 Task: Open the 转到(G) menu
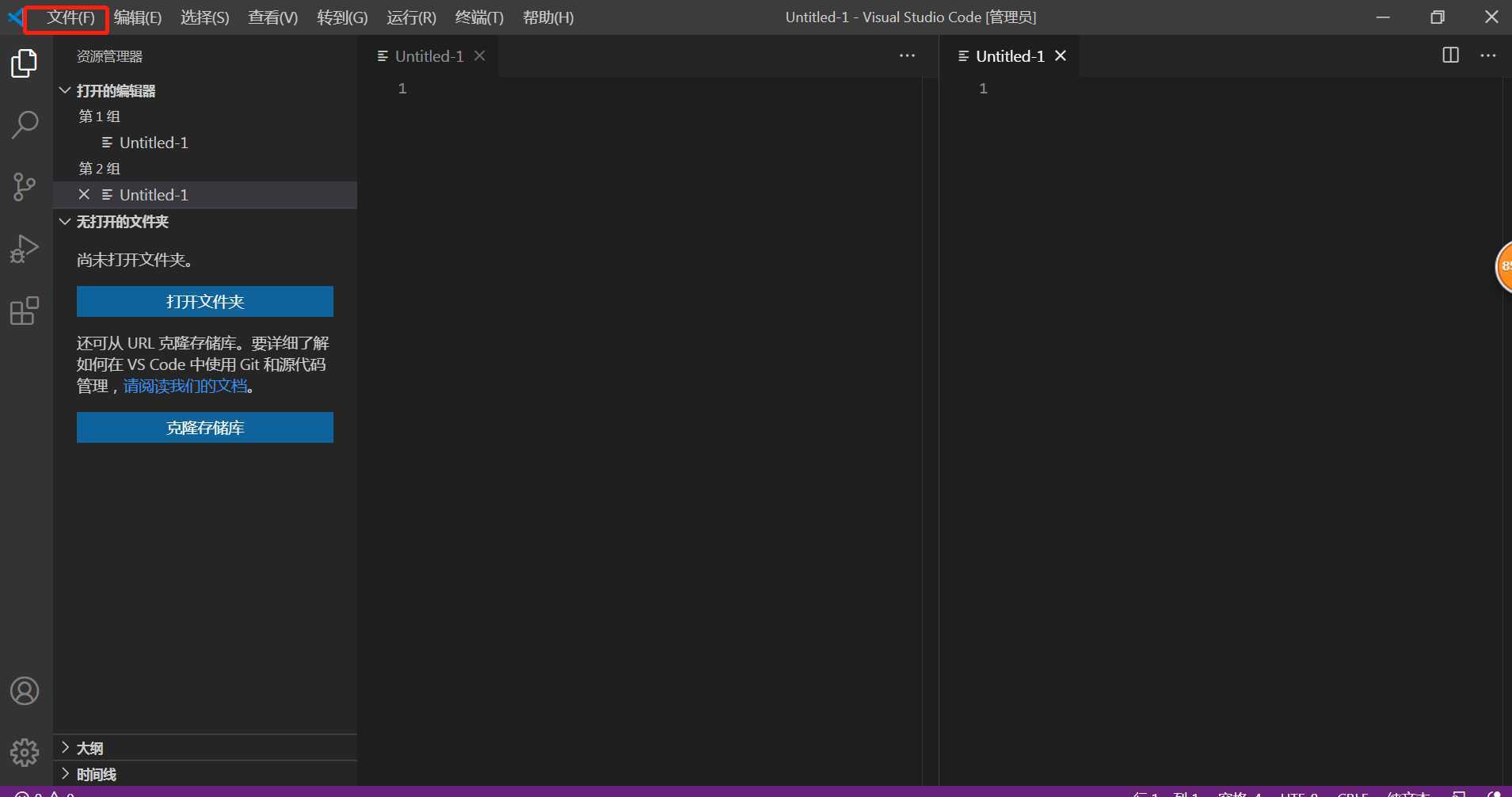point(342,17)
